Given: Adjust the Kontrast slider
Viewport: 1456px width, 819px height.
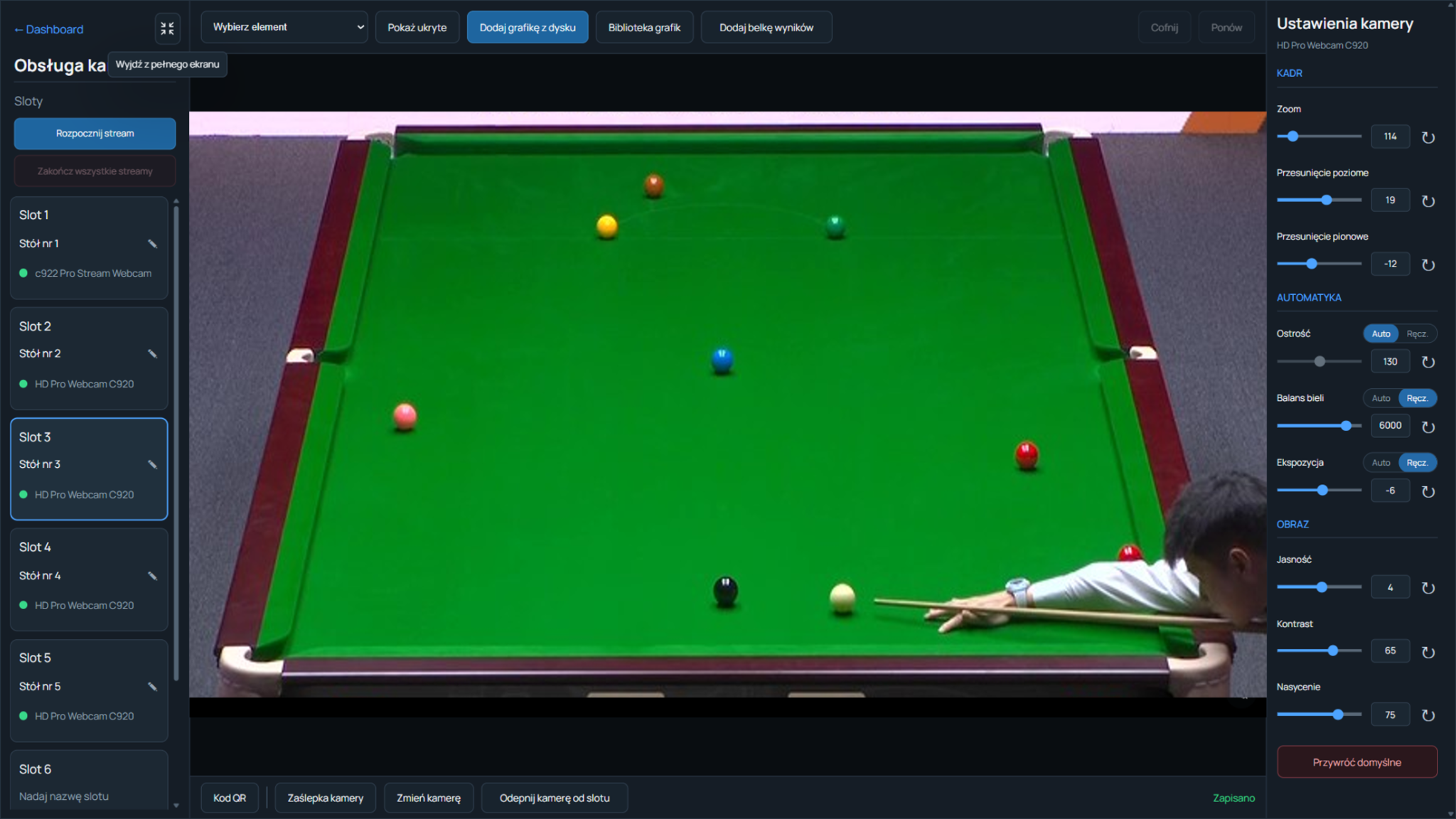Looking at the screenshot, I should (x=1319, y=651).
